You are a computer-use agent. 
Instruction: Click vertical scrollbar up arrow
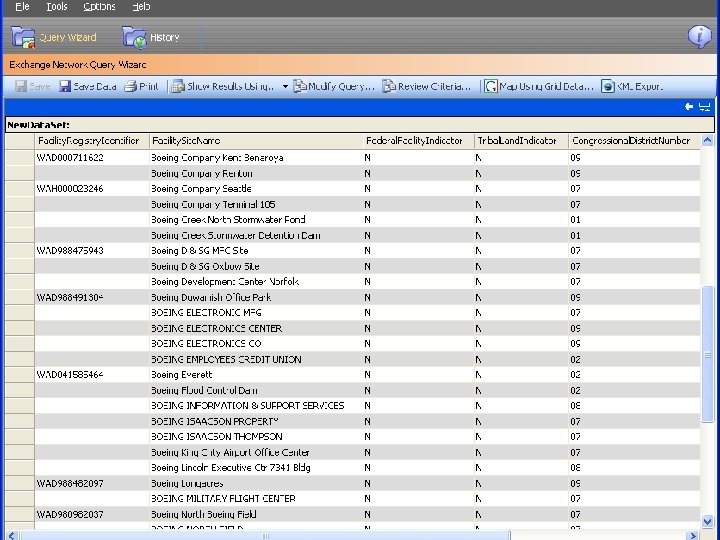pos(708,141)
